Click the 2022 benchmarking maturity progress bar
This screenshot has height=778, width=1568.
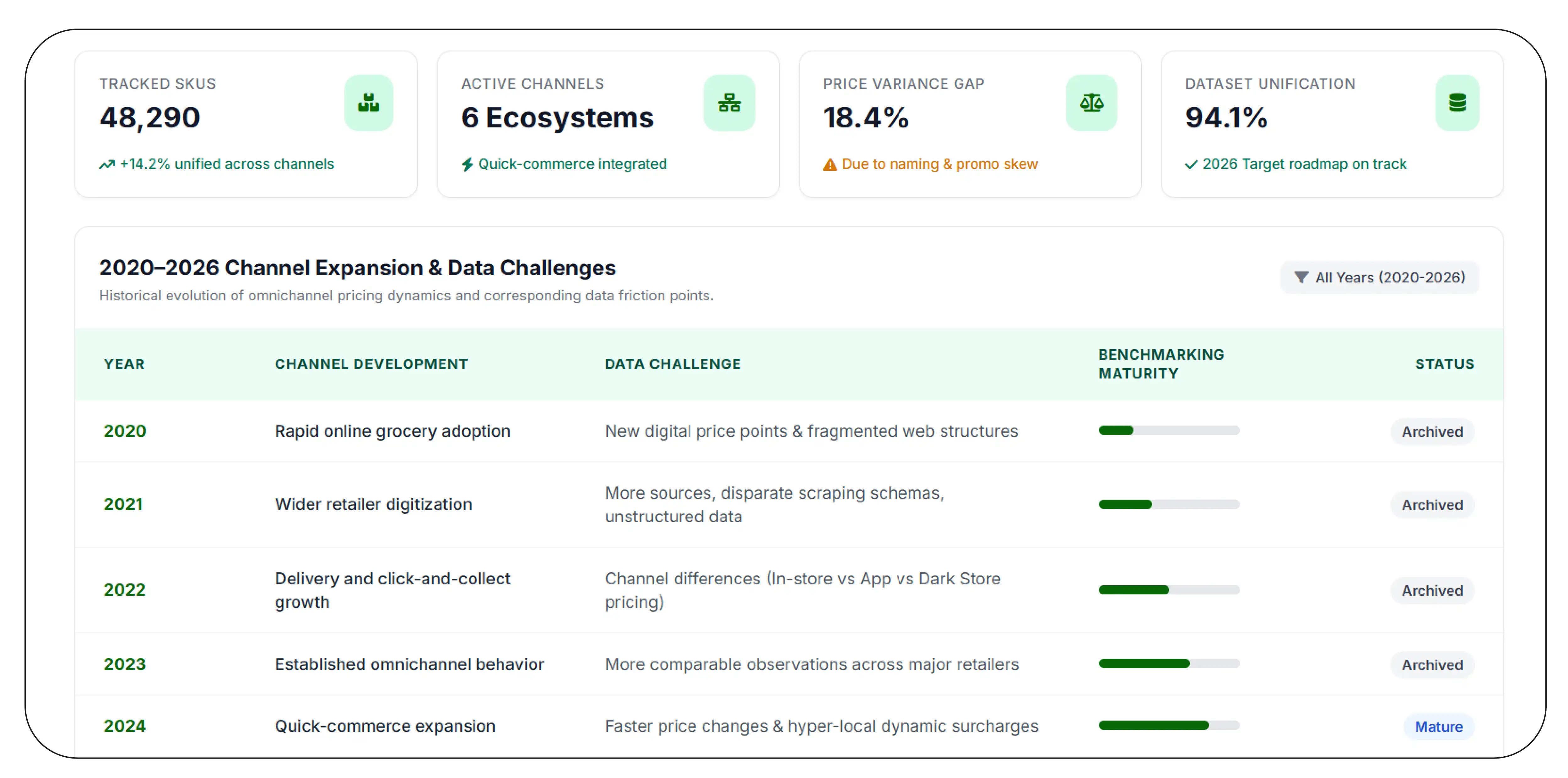point(1169,590)
